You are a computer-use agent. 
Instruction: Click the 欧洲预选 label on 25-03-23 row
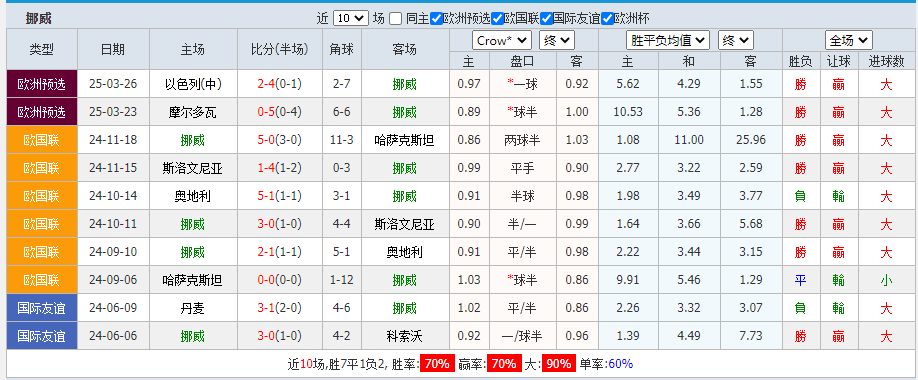click(42, 111)
